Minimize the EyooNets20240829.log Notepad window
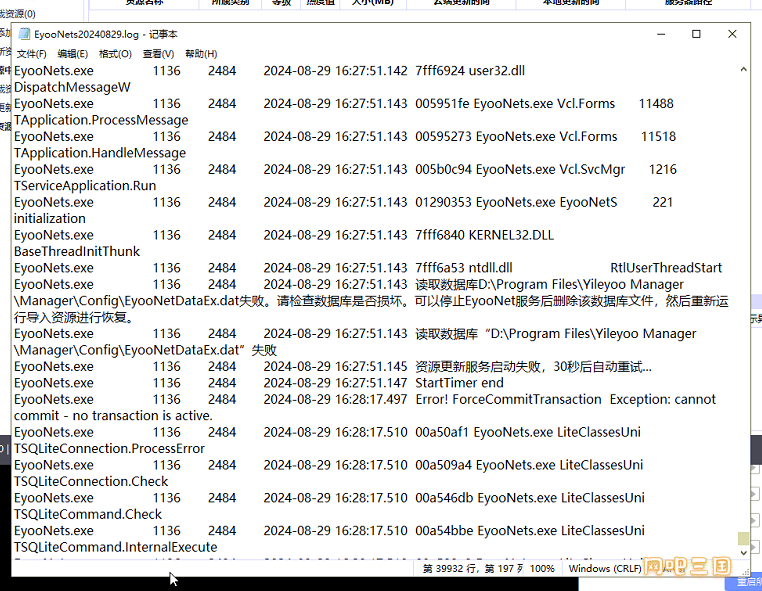Viewport: 762px width, 591px height. tap(661, 34)
